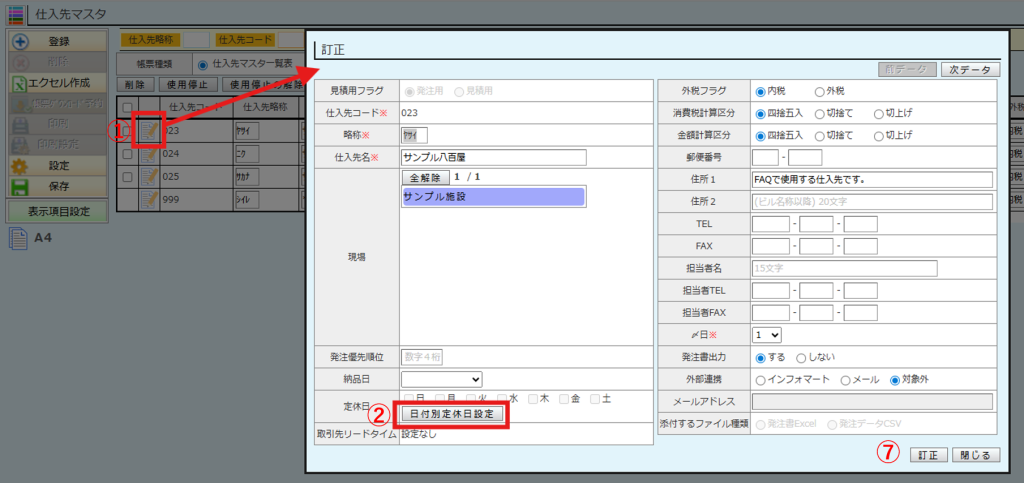Select サンプル施設 in the 現場 list
The image size is (1024, 483).
click(x=492, y=197)
